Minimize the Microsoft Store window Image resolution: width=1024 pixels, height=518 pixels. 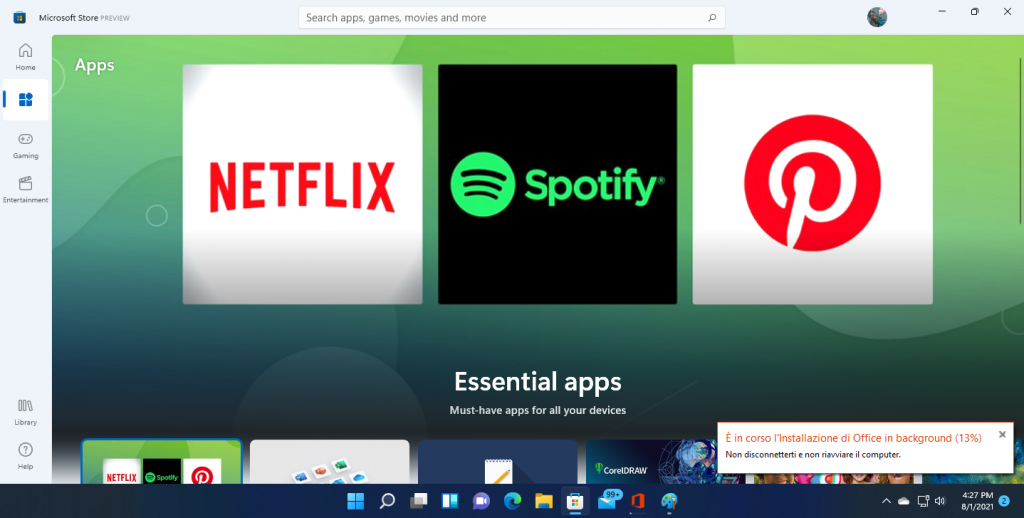tap(942, 11)
